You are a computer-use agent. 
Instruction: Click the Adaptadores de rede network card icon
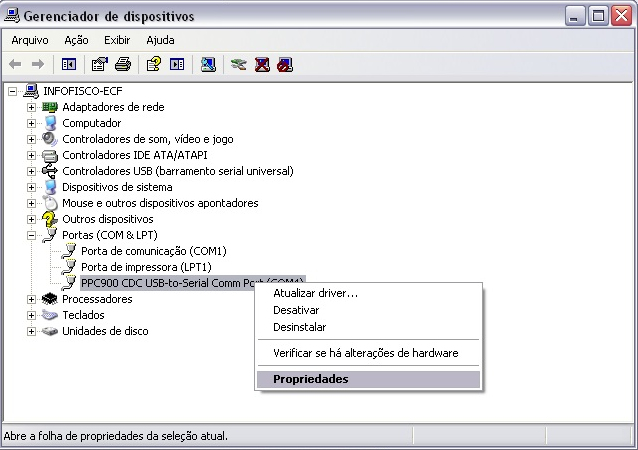pyautogui.click(x=50, y=107)
